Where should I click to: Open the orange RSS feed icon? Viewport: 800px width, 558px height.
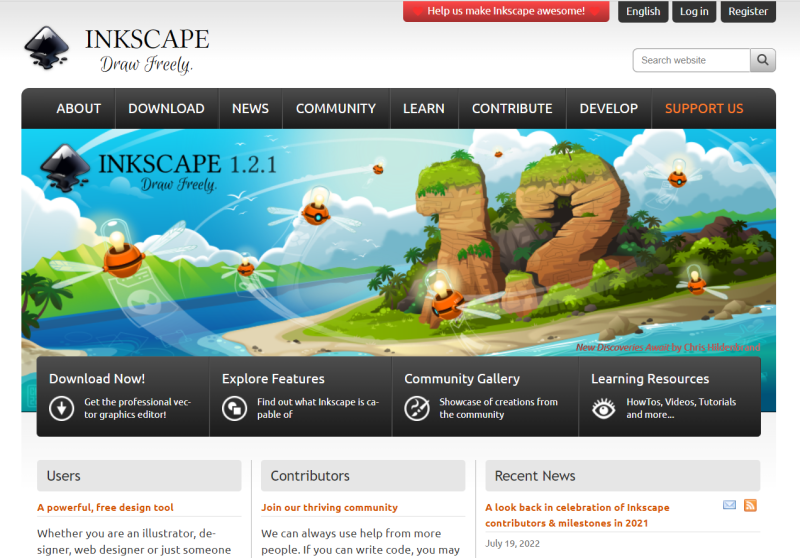coord(750,505)
